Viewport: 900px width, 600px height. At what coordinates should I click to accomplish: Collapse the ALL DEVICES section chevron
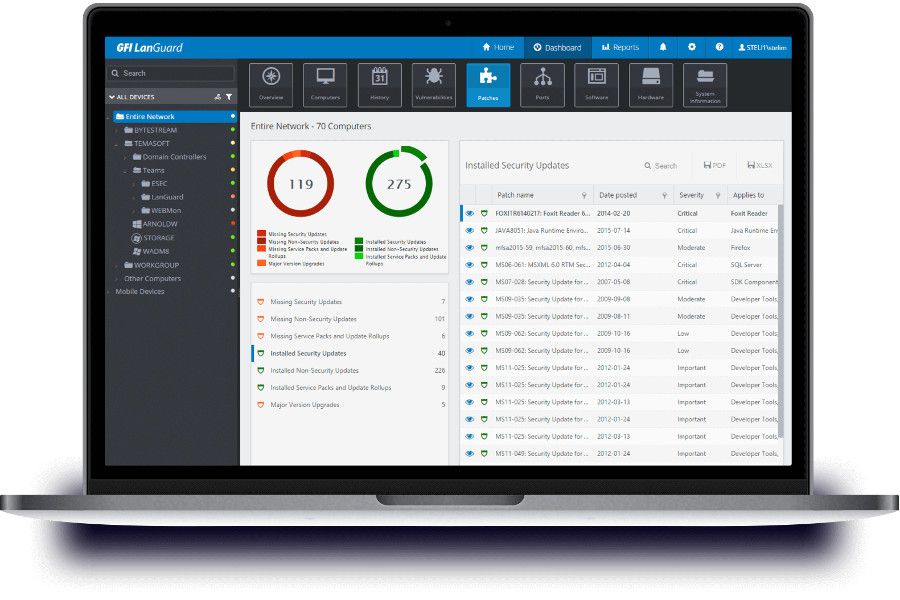pyautogui.click(x=112, y=97)
